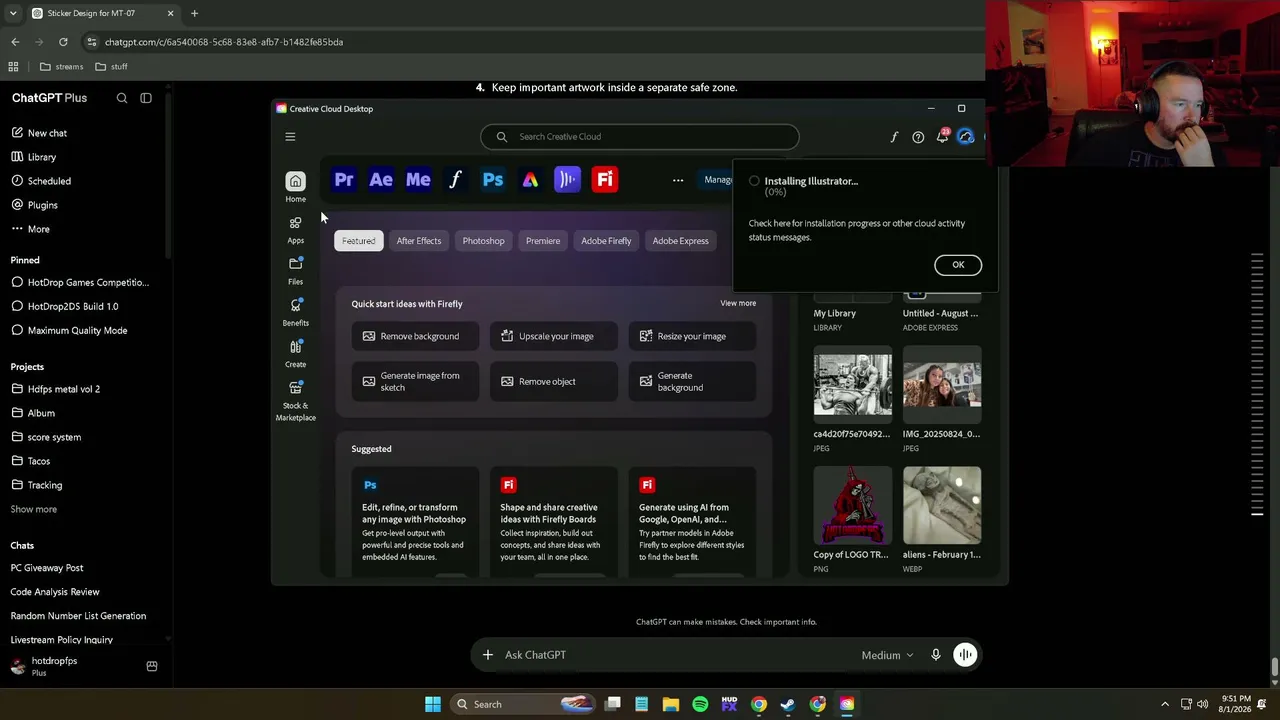1280x720 pixels.
Task: Select the After Effects filter tab
Action: coord(418,241)
